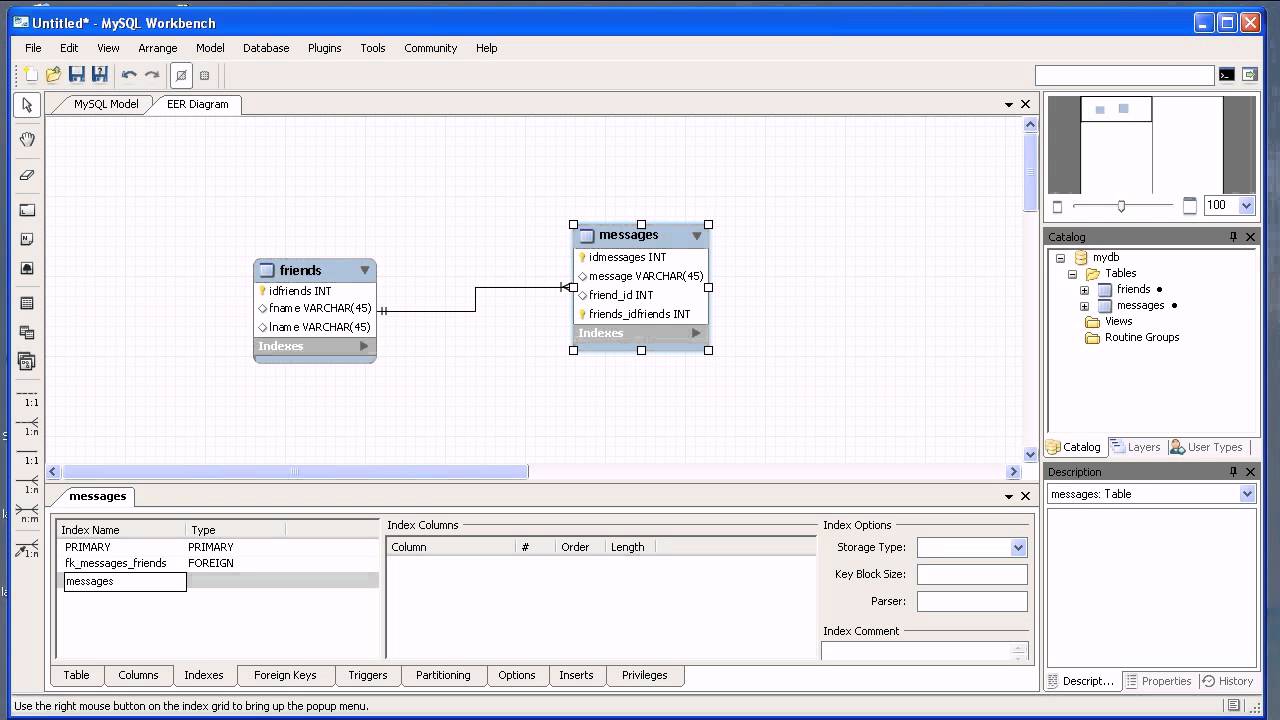
Task: Select the New Routine Group tool
Action: pyautogui.click(x=27, y=361)
